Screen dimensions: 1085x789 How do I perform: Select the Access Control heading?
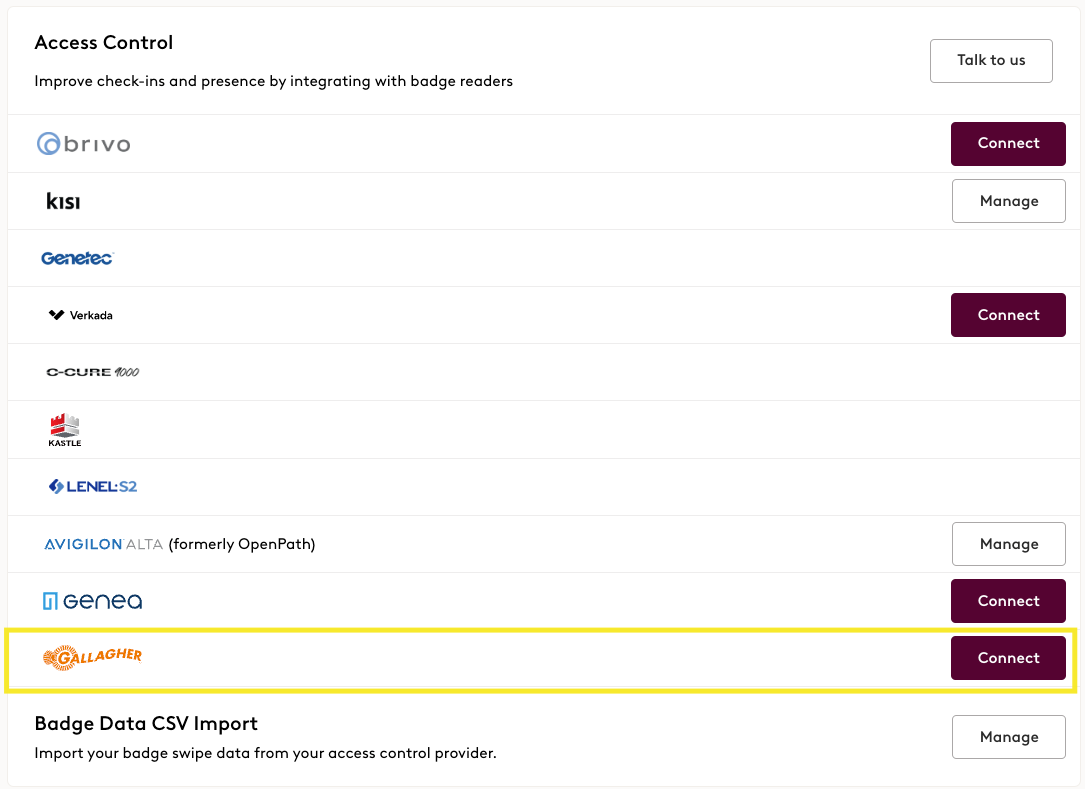point(104,43)
